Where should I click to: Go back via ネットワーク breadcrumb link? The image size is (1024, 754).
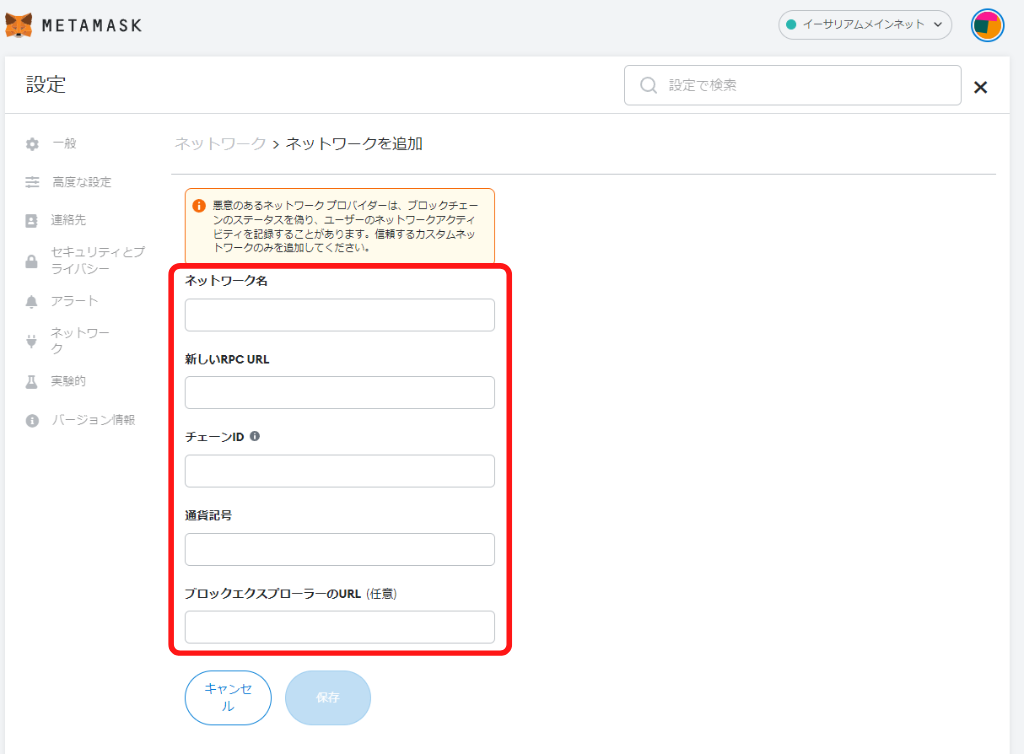(220, 144)
